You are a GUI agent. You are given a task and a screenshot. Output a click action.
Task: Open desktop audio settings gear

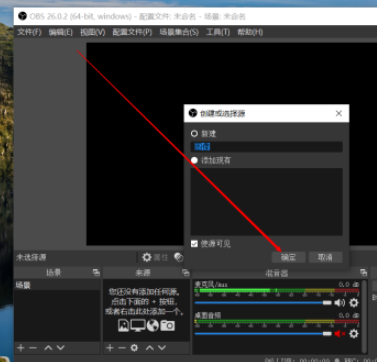coord(354,333)
